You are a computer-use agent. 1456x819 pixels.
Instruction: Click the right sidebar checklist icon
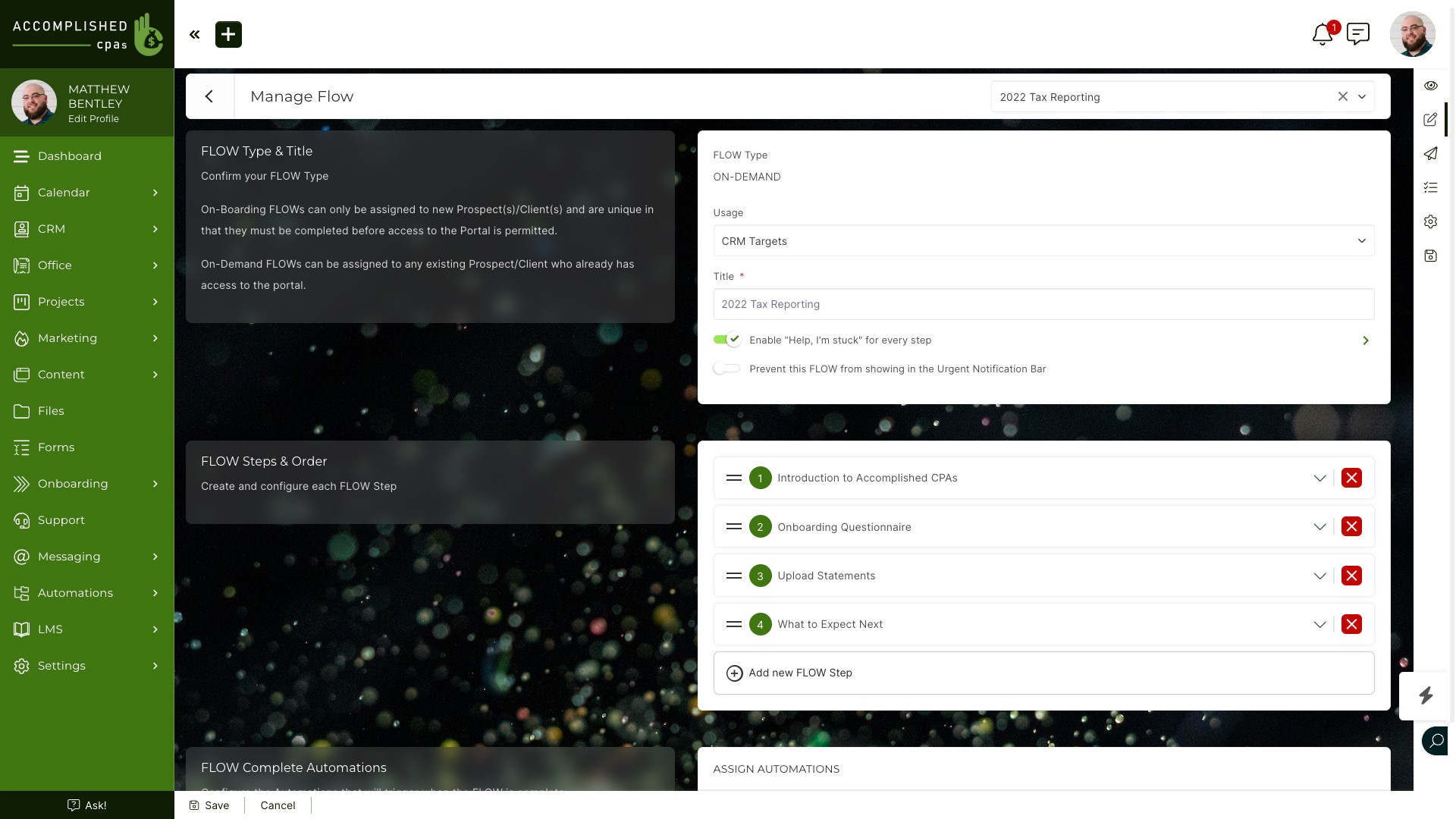pos(1430,187)
